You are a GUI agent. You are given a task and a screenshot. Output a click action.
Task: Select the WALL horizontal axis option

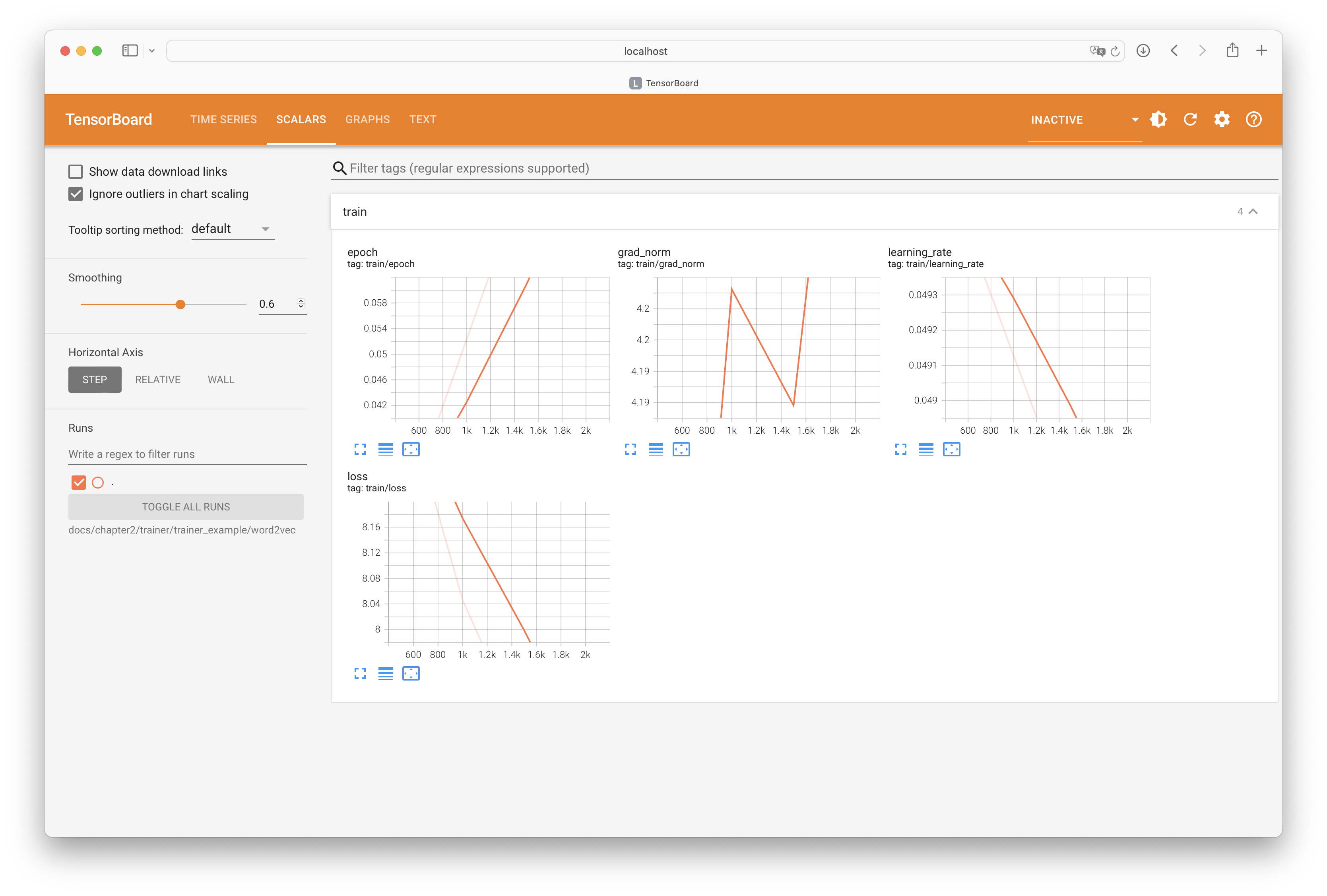(221, 380)
